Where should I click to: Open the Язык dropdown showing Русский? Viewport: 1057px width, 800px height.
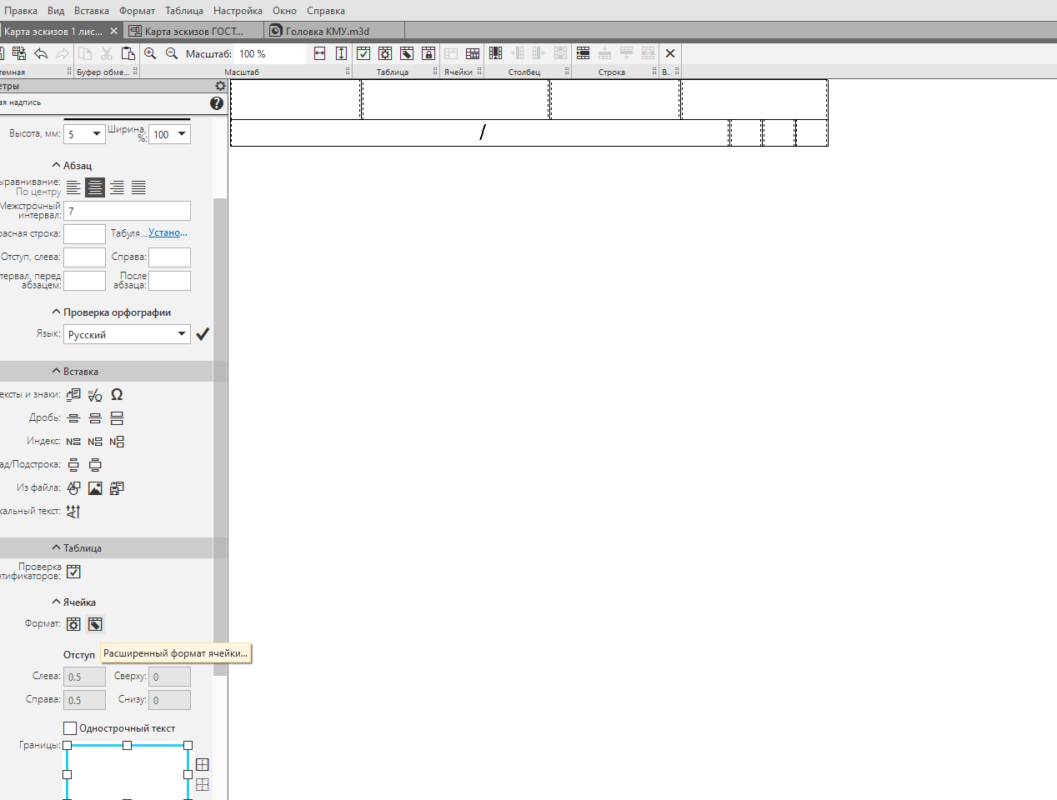[x=127, y=335]
